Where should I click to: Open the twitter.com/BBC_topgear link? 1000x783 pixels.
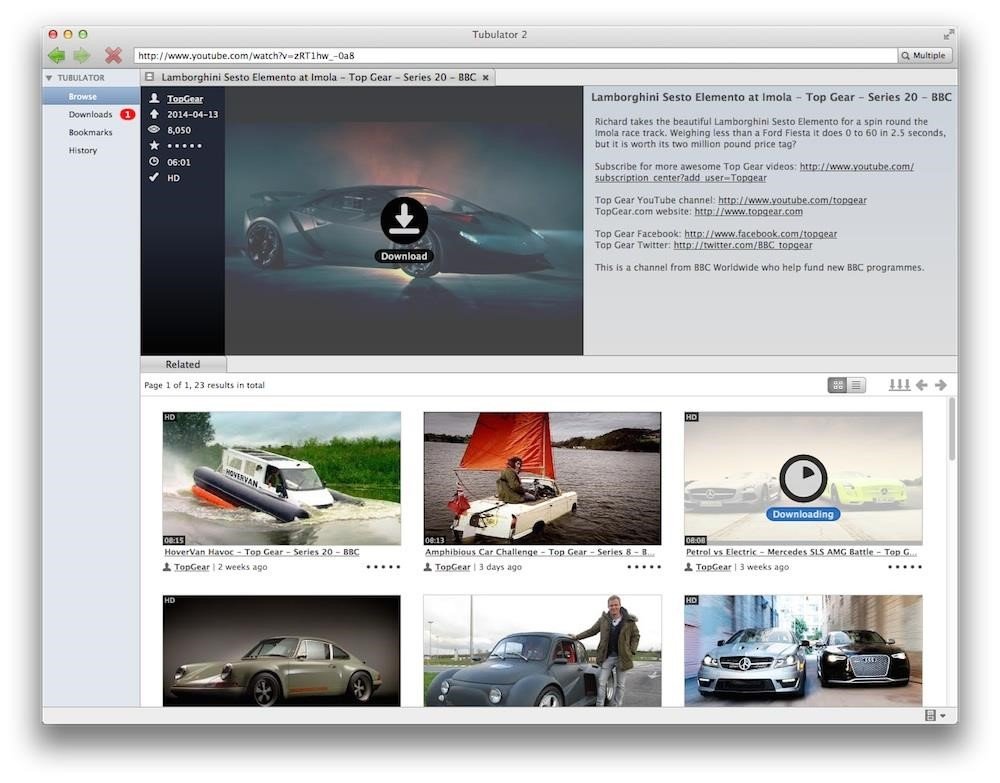click(743, 245)
